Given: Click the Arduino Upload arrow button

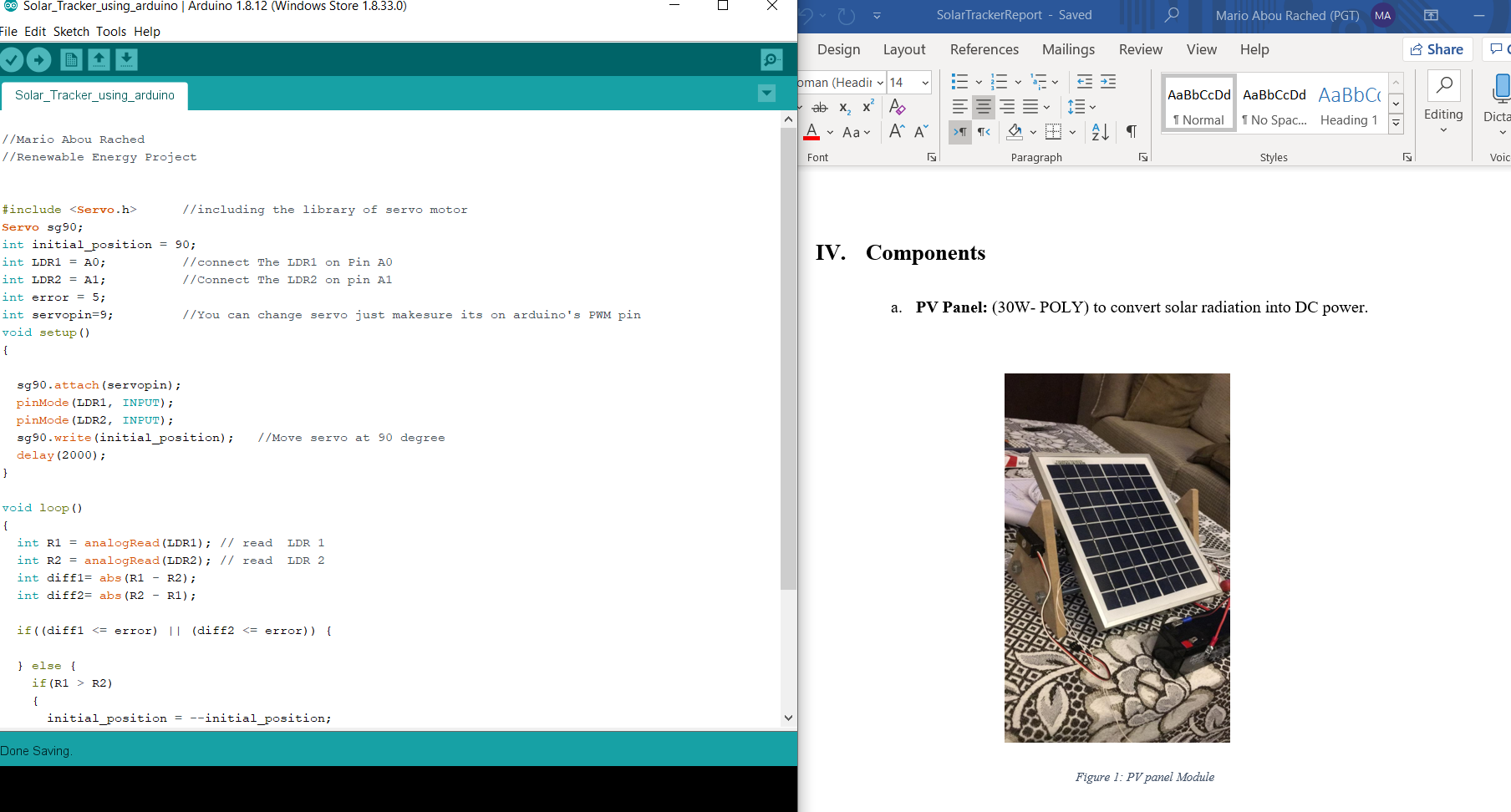Looking at the screenshot, I should 38,59.
